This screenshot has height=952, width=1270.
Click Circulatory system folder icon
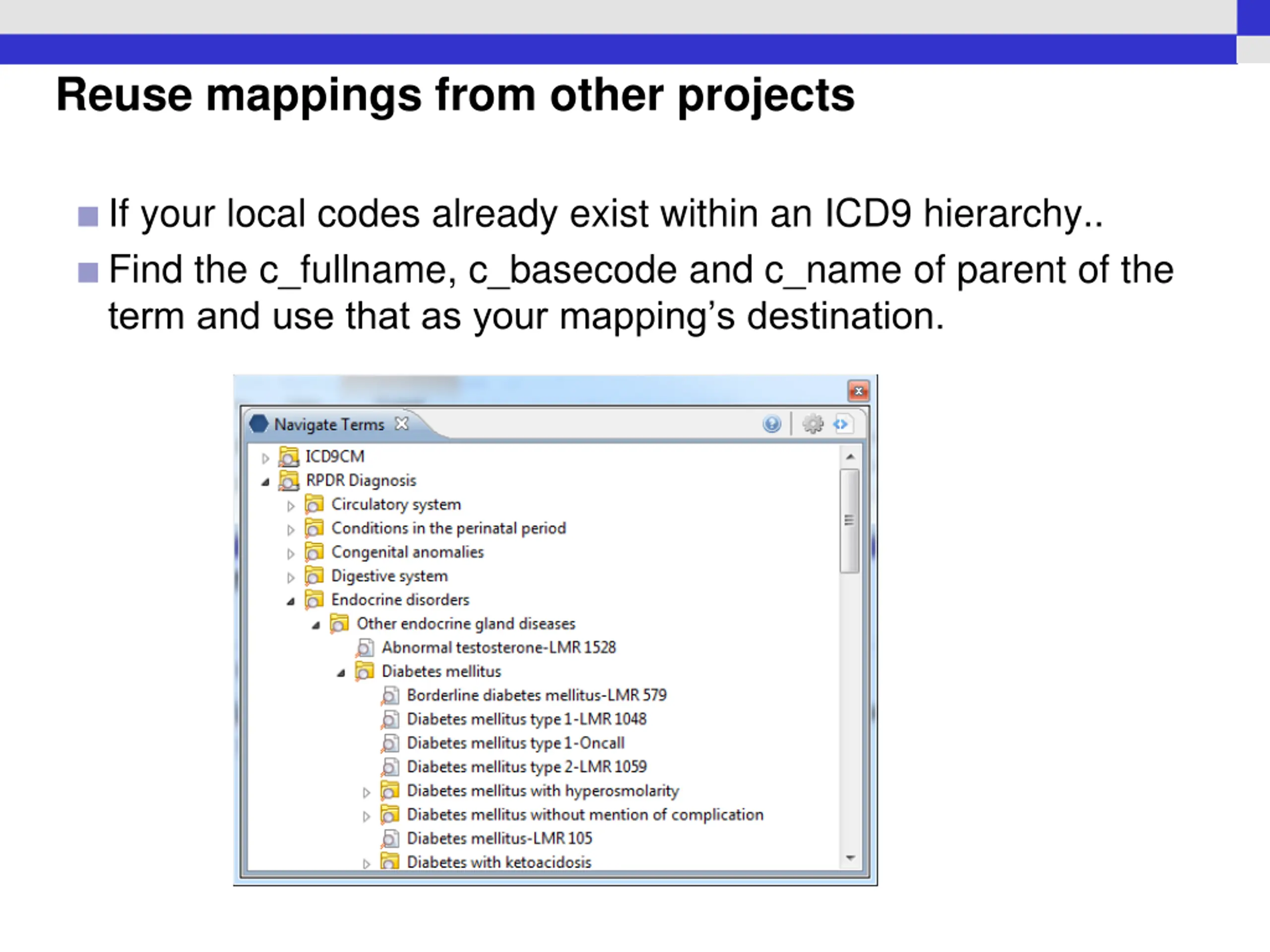point(314,504)
